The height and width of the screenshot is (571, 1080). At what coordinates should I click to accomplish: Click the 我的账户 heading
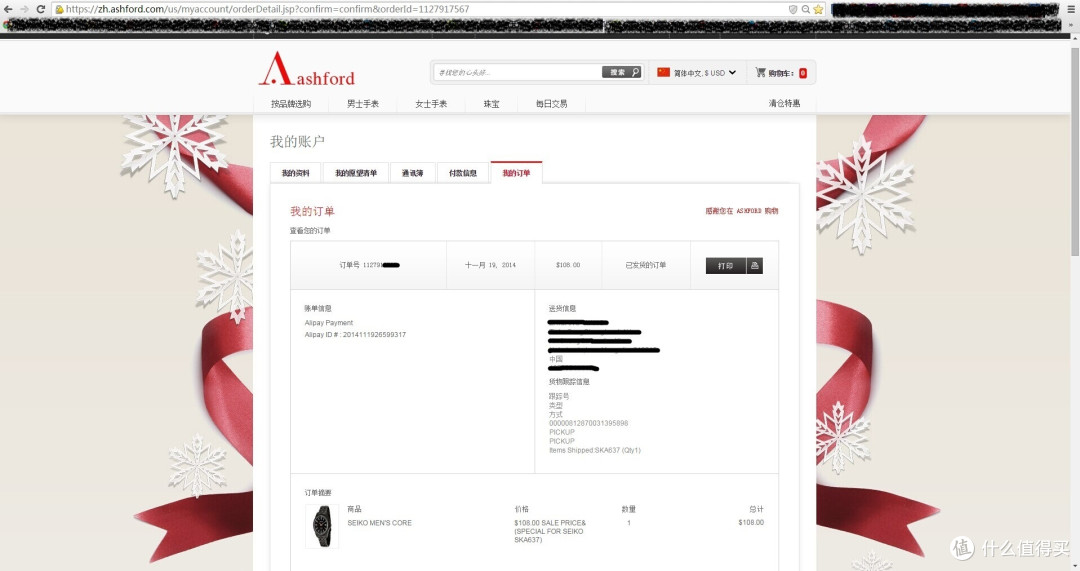tap(297, 141)
